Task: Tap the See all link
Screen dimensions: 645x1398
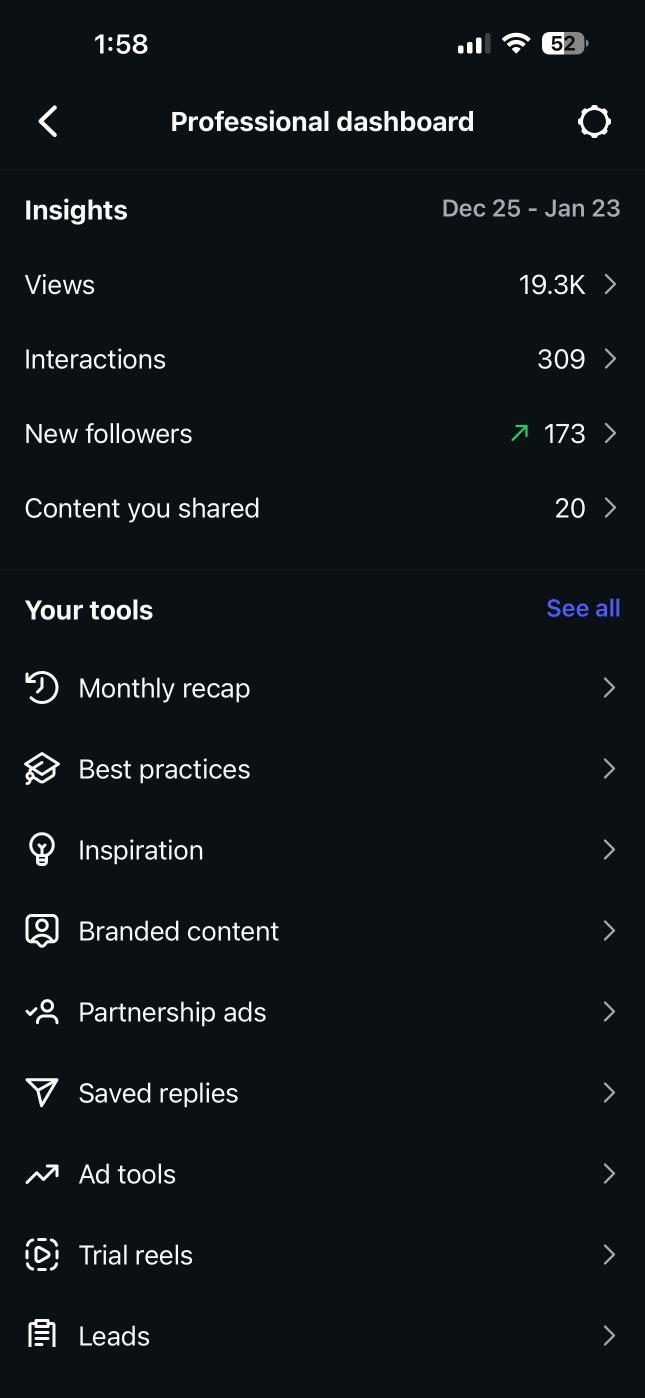Action: coord(583,609)
